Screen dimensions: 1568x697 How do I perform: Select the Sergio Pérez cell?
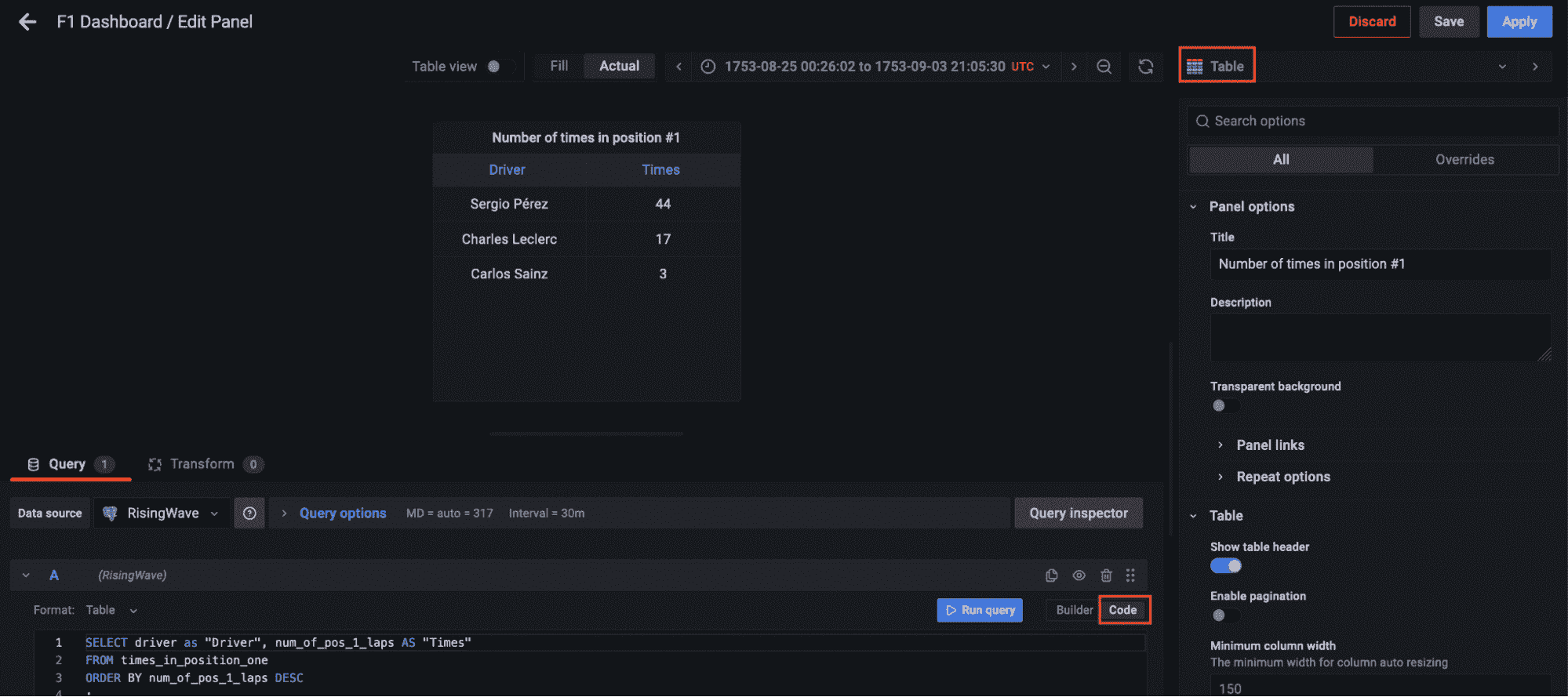pyautogui.click(x=509, y=204)
